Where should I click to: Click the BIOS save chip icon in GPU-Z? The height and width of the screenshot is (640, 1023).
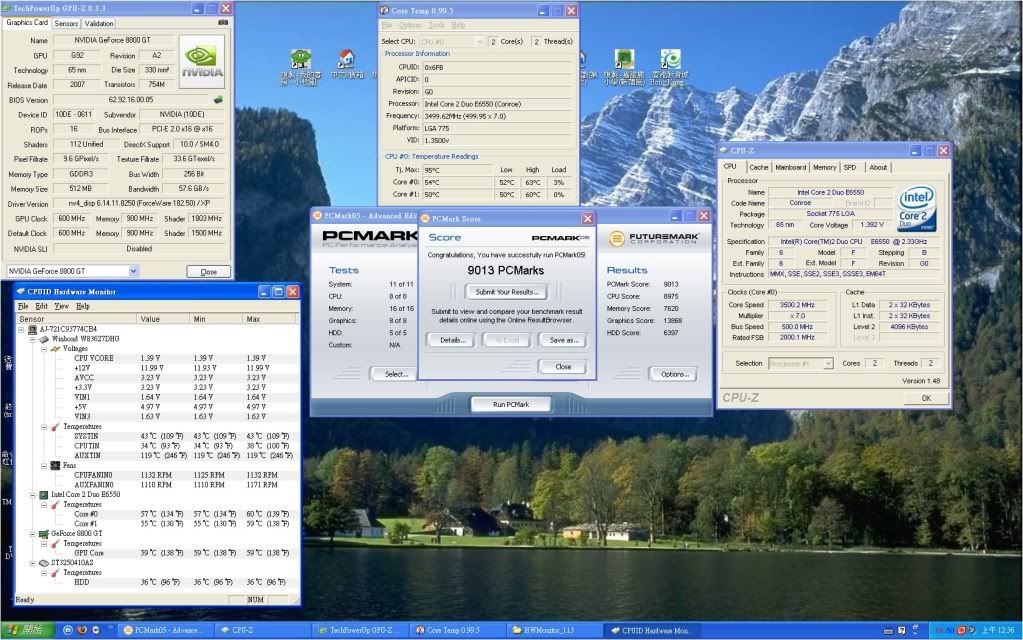[x=218, y=100]
